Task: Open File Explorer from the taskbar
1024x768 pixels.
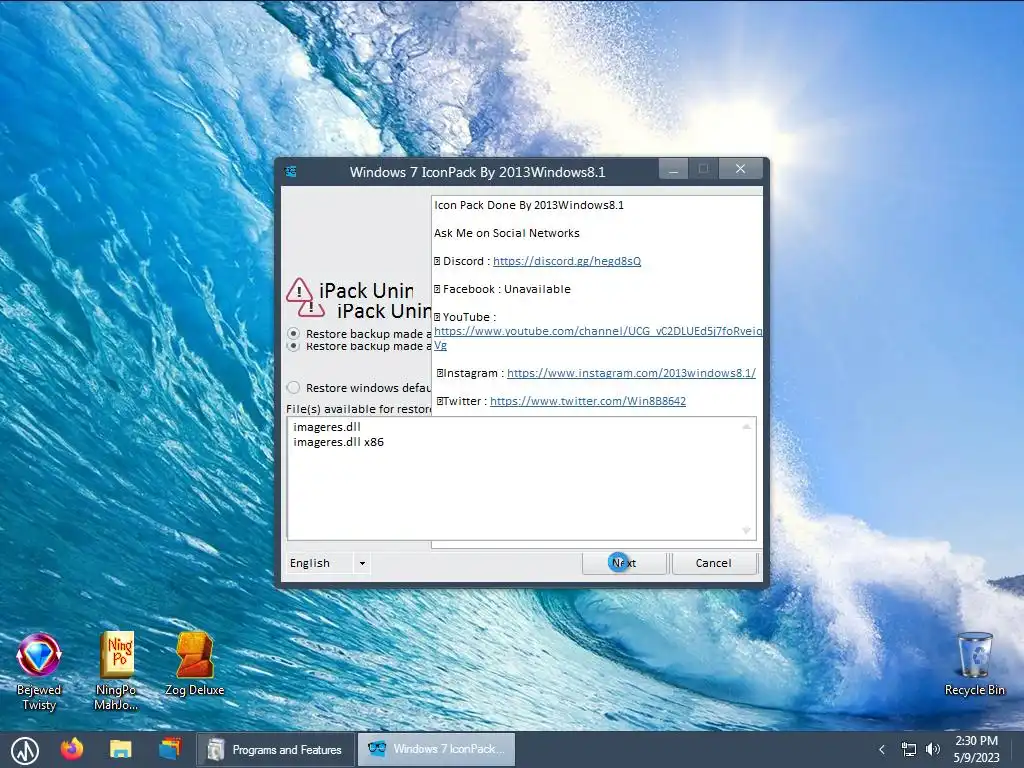Action: pos(121,749)
